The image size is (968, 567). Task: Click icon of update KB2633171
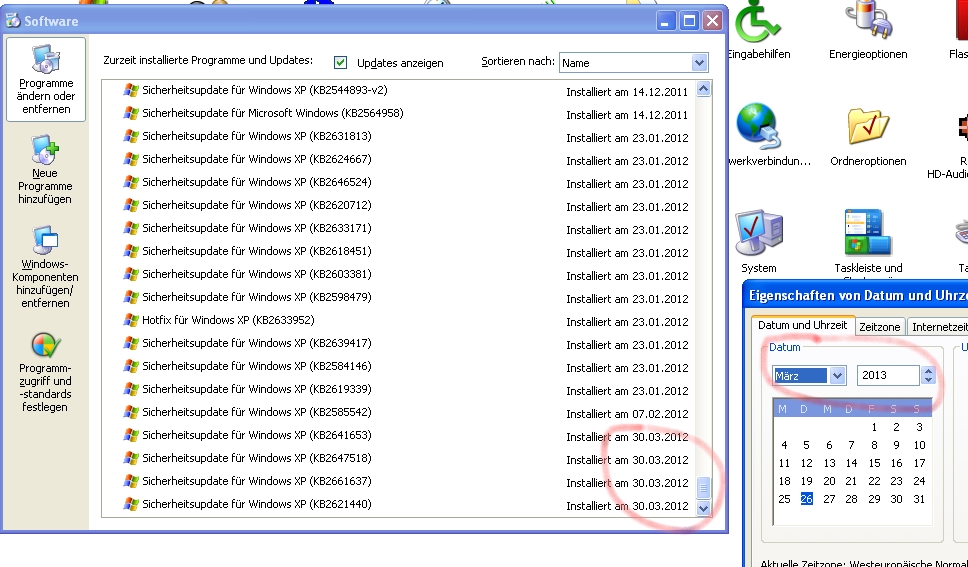pos(131,228)
